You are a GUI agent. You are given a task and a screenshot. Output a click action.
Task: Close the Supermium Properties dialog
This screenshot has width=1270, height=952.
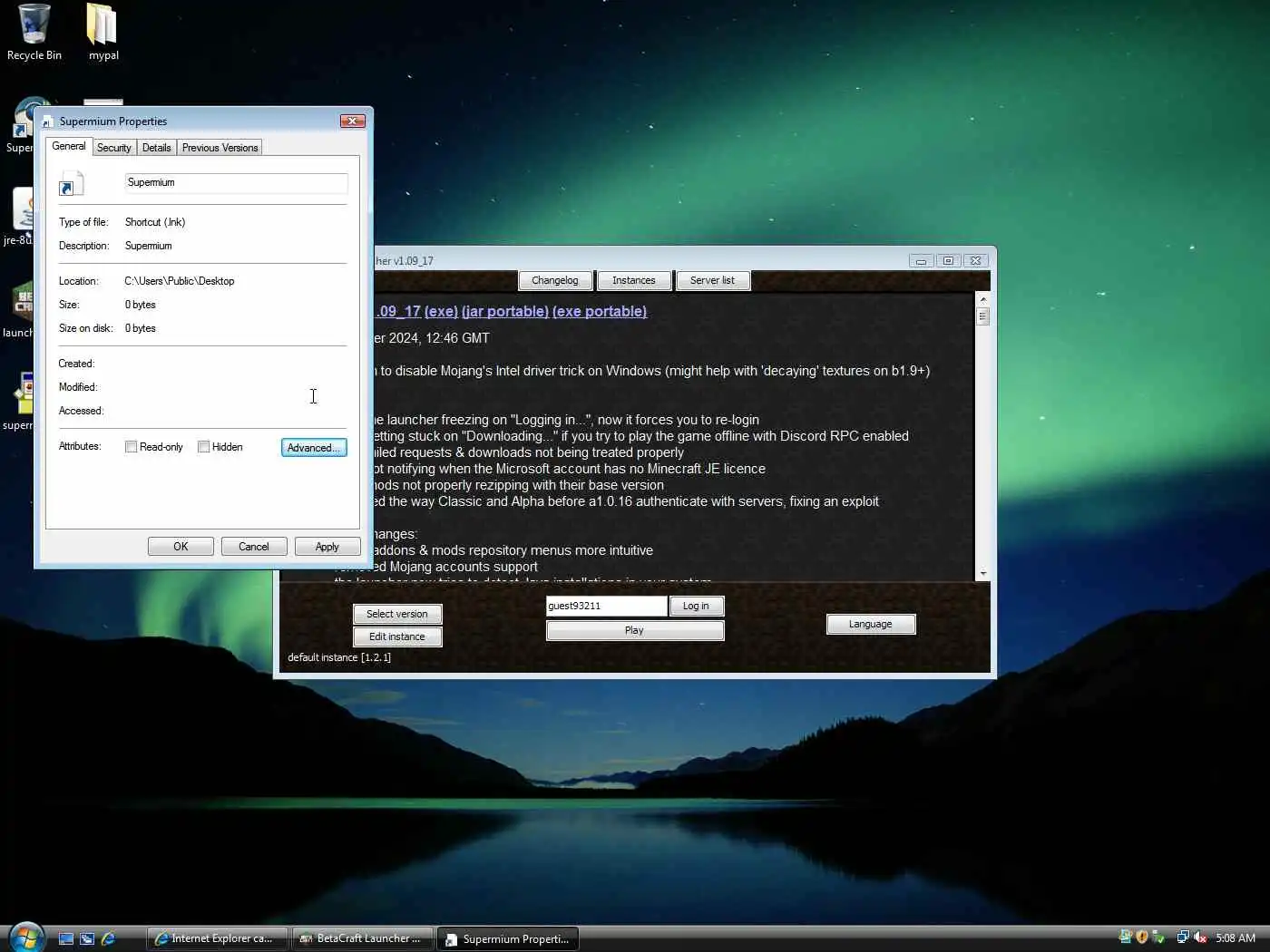(353, 121)
